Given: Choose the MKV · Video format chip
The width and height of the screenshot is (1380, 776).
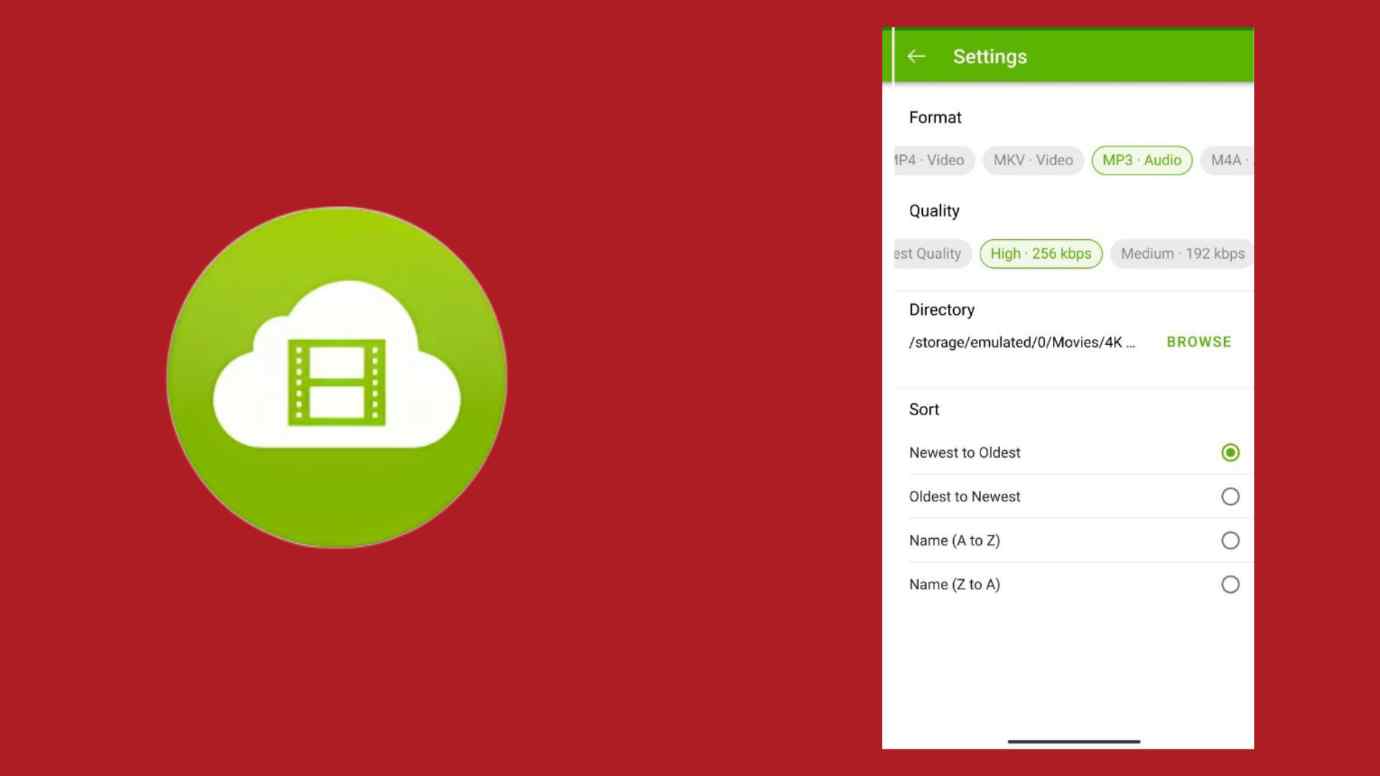Looking at the screenshot, I should point(1033,160).
